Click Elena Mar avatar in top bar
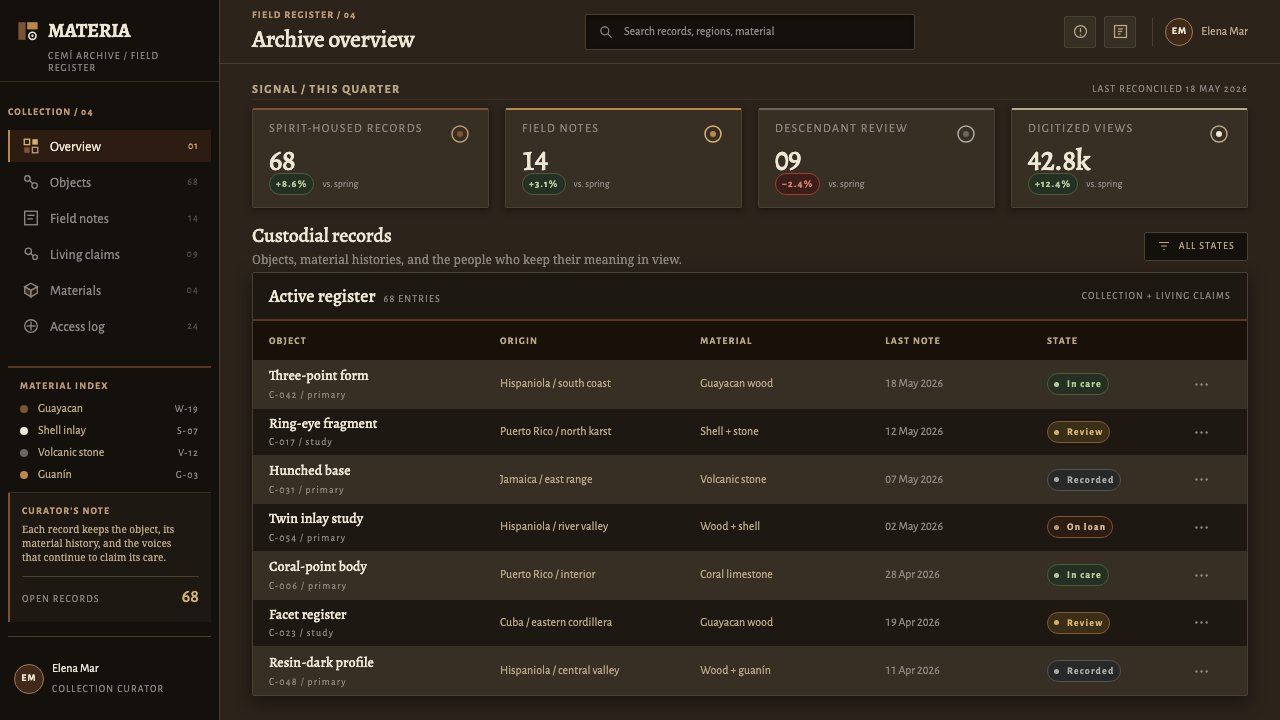The height and width of the screenshot is (720, 1280). click(1179, 31)
